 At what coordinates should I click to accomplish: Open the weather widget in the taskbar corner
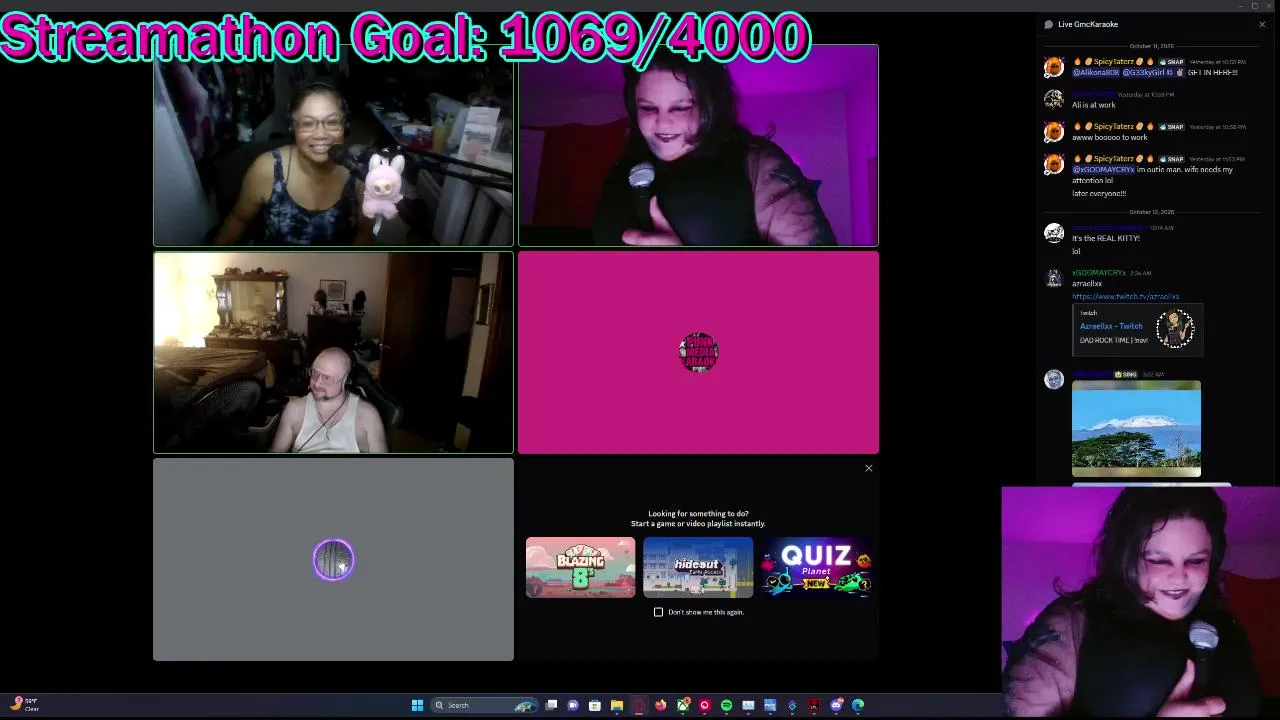[x=25, y=704]
